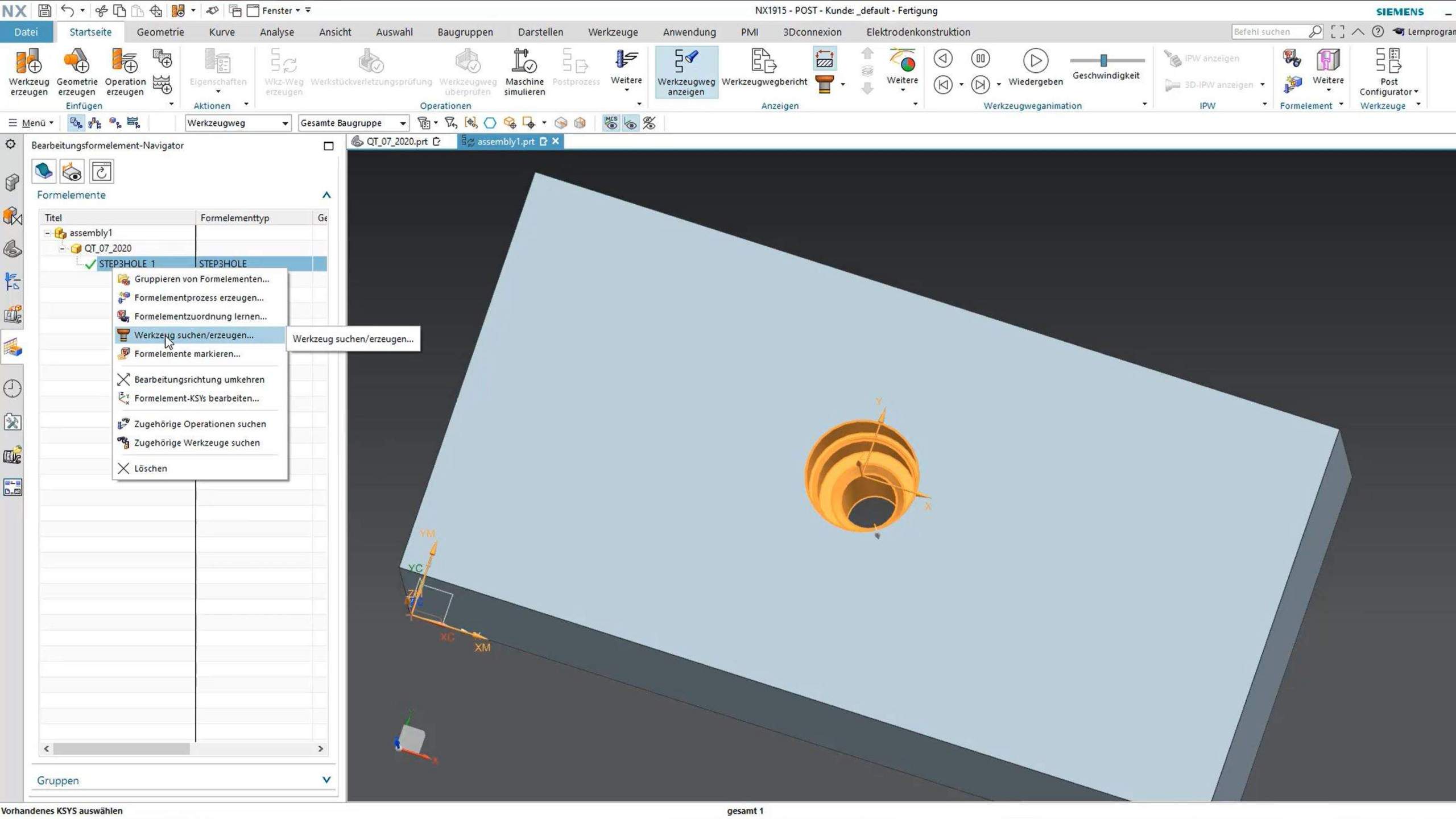Click the navigator feature view icon
Image resolution: width=1456 pixels, height=819 pixels.
[44, 171]
